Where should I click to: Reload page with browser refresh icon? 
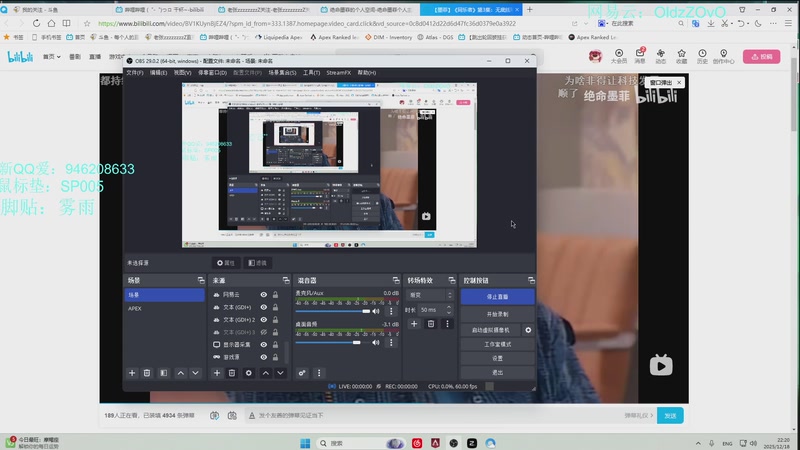[x=36, y=23]
